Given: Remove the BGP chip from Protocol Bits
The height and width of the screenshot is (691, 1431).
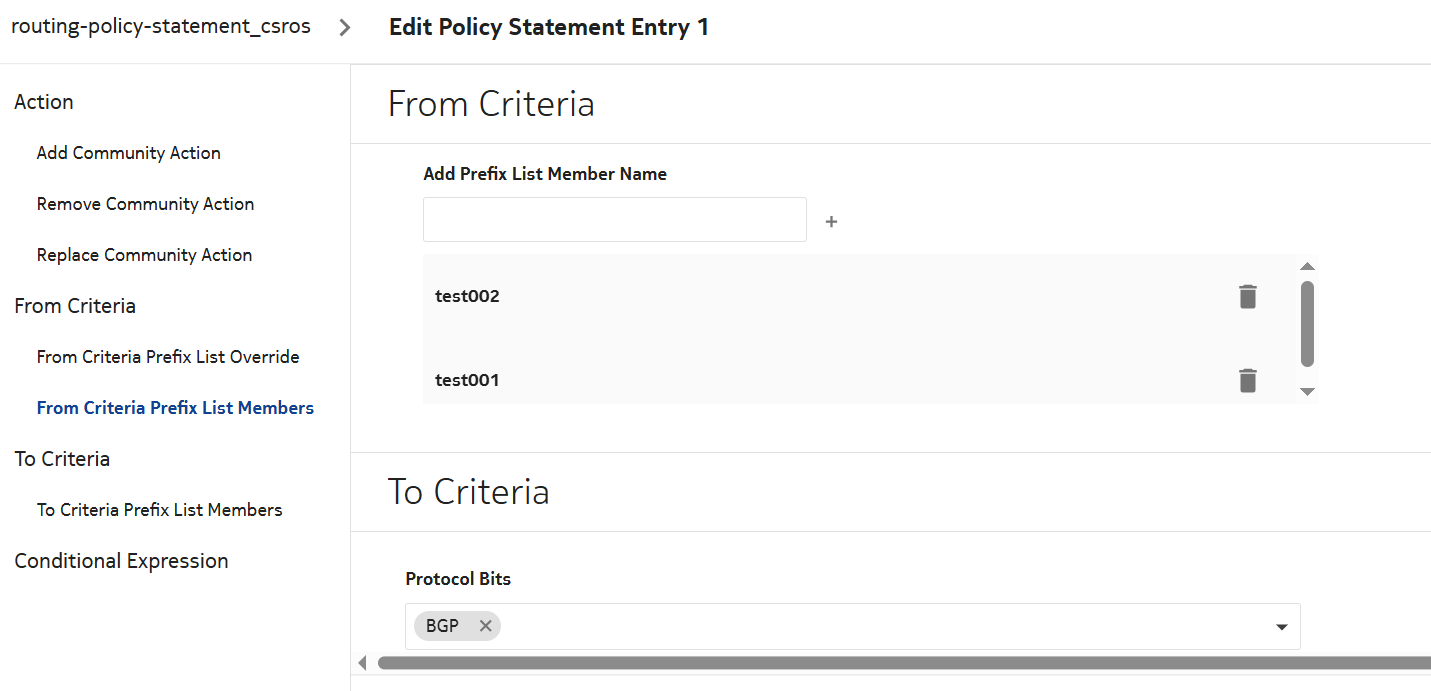Looking at the screenshot, I should (x=485, y=626).
